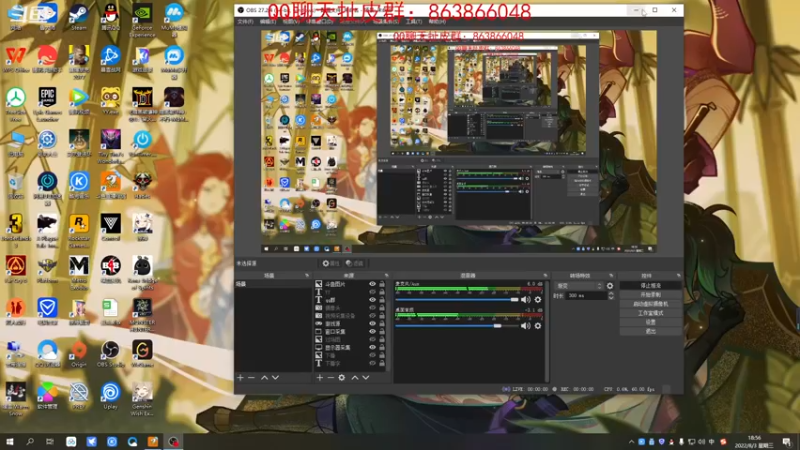Screen dimensions: 800x450
Task: Click the clock in the system tray
Action: (754, 441)
